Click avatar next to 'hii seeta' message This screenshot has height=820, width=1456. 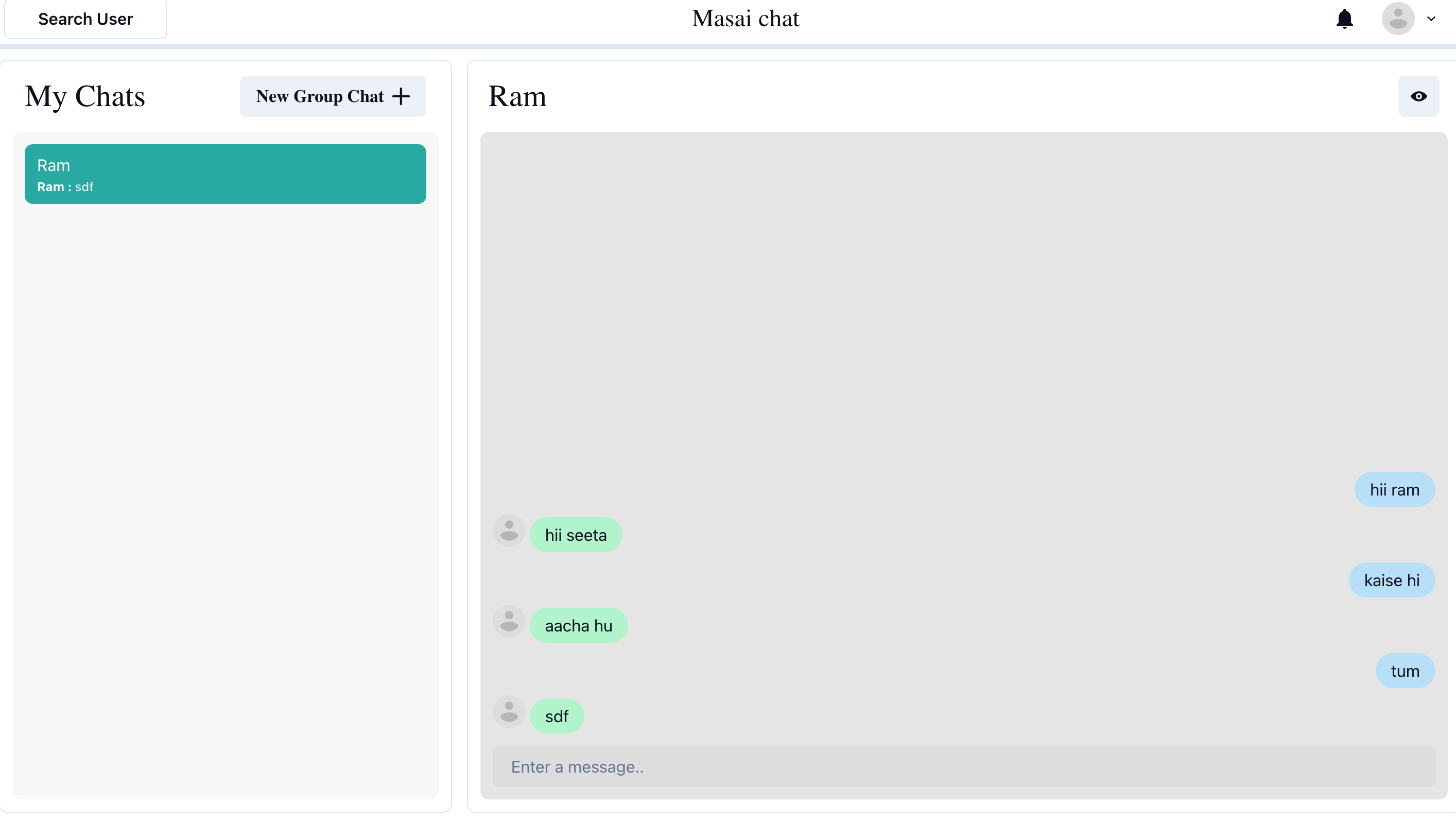coord(509,531)
